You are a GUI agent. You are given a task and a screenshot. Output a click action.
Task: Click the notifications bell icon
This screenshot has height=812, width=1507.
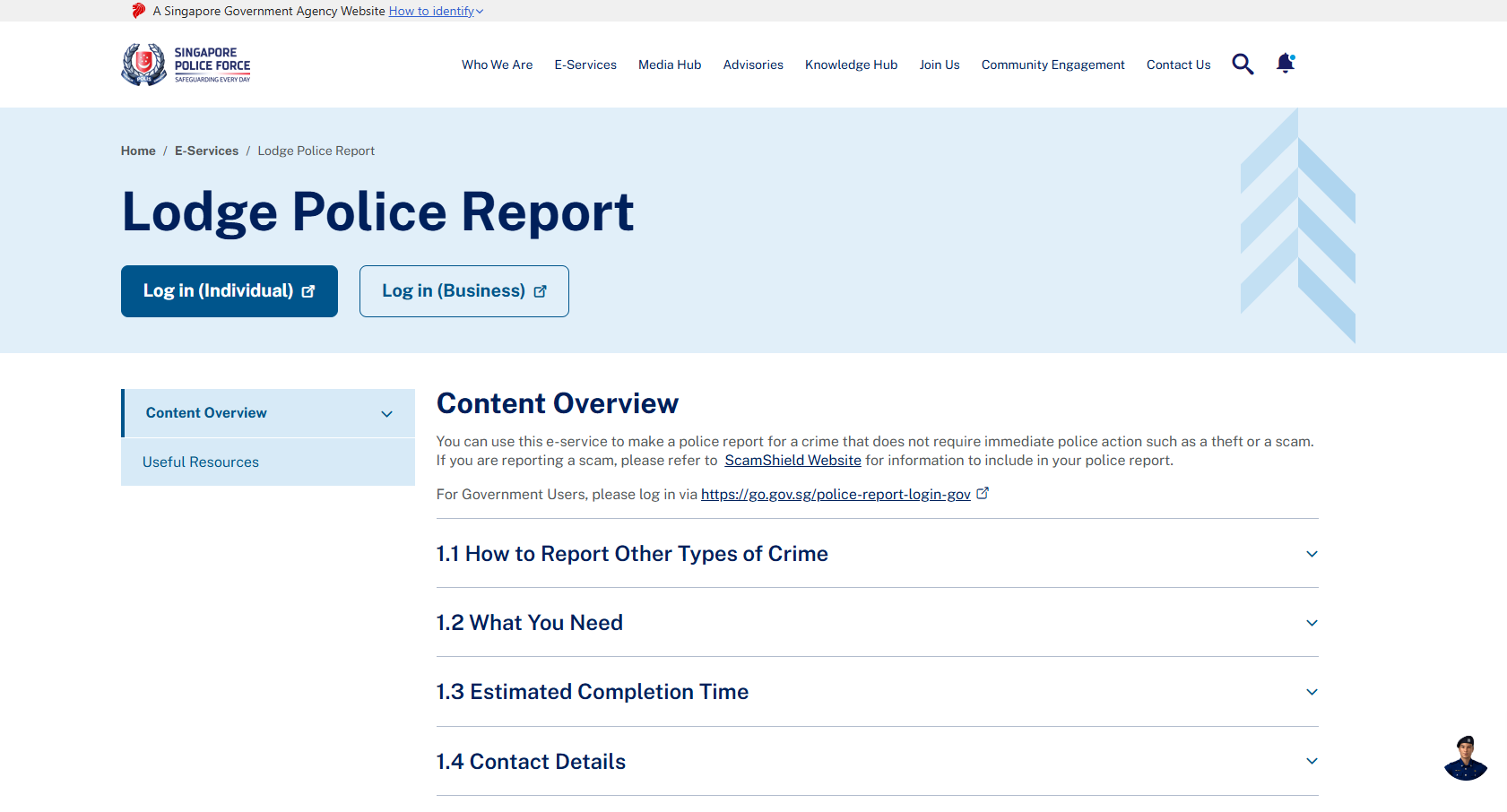[x=1285, y=64]
